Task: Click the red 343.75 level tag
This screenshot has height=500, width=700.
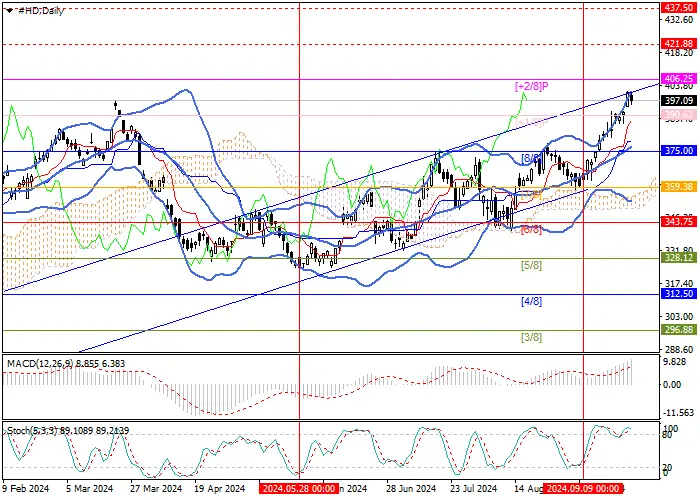Action: coord(678,221)
